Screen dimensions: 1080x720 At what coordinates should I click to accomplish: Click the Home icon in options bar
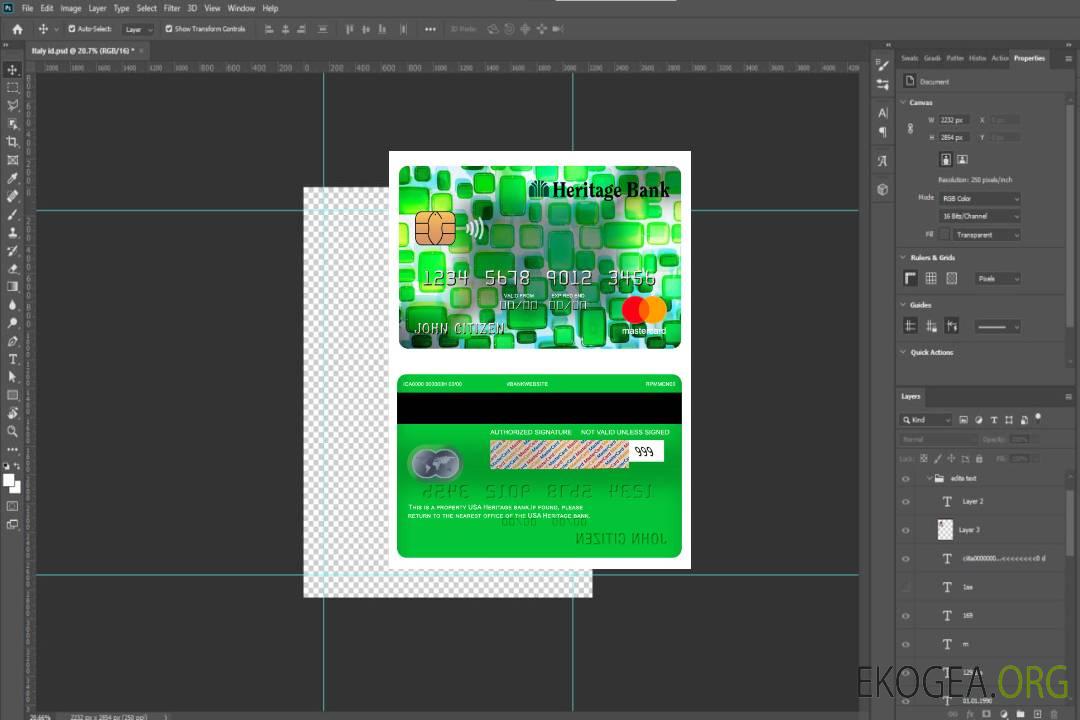coord(17,29)
